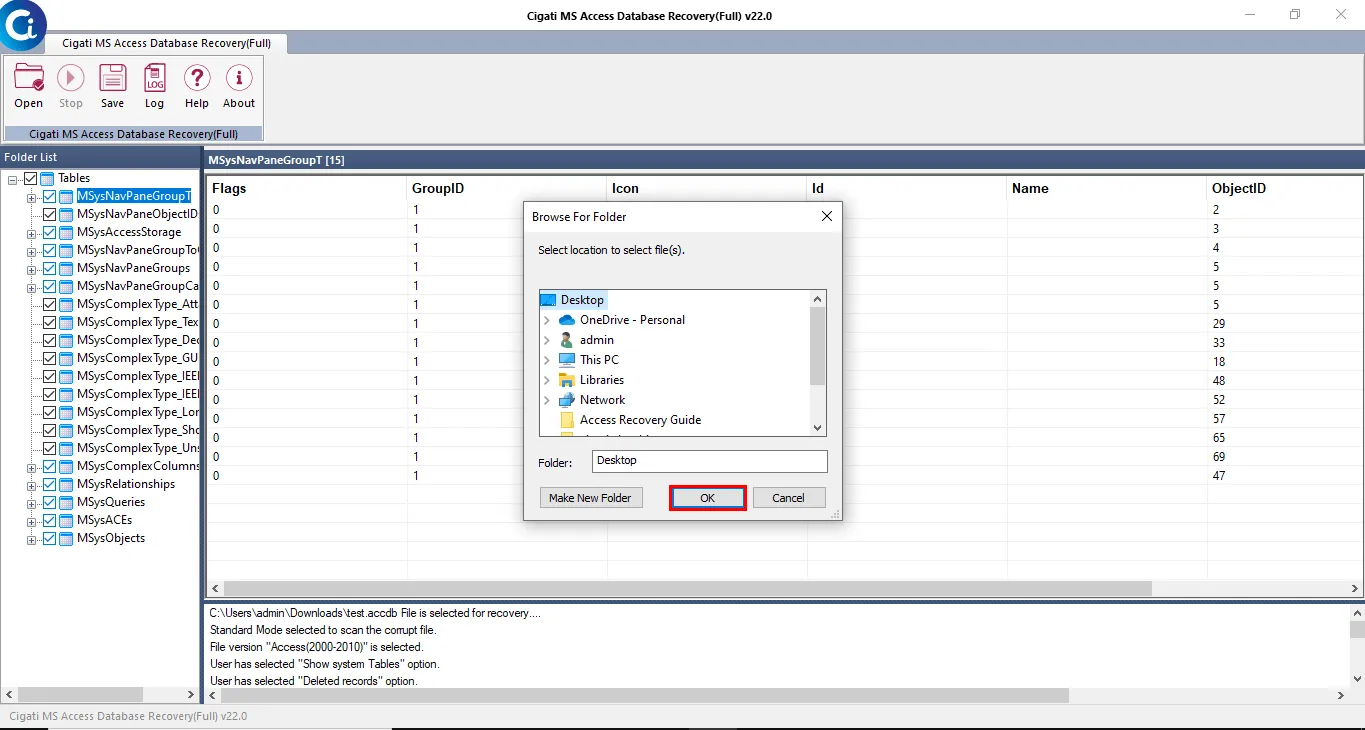Viewport: 1365px width, 730px height.
Task: Click the Flags column header
Action: [x=307, y=188]
